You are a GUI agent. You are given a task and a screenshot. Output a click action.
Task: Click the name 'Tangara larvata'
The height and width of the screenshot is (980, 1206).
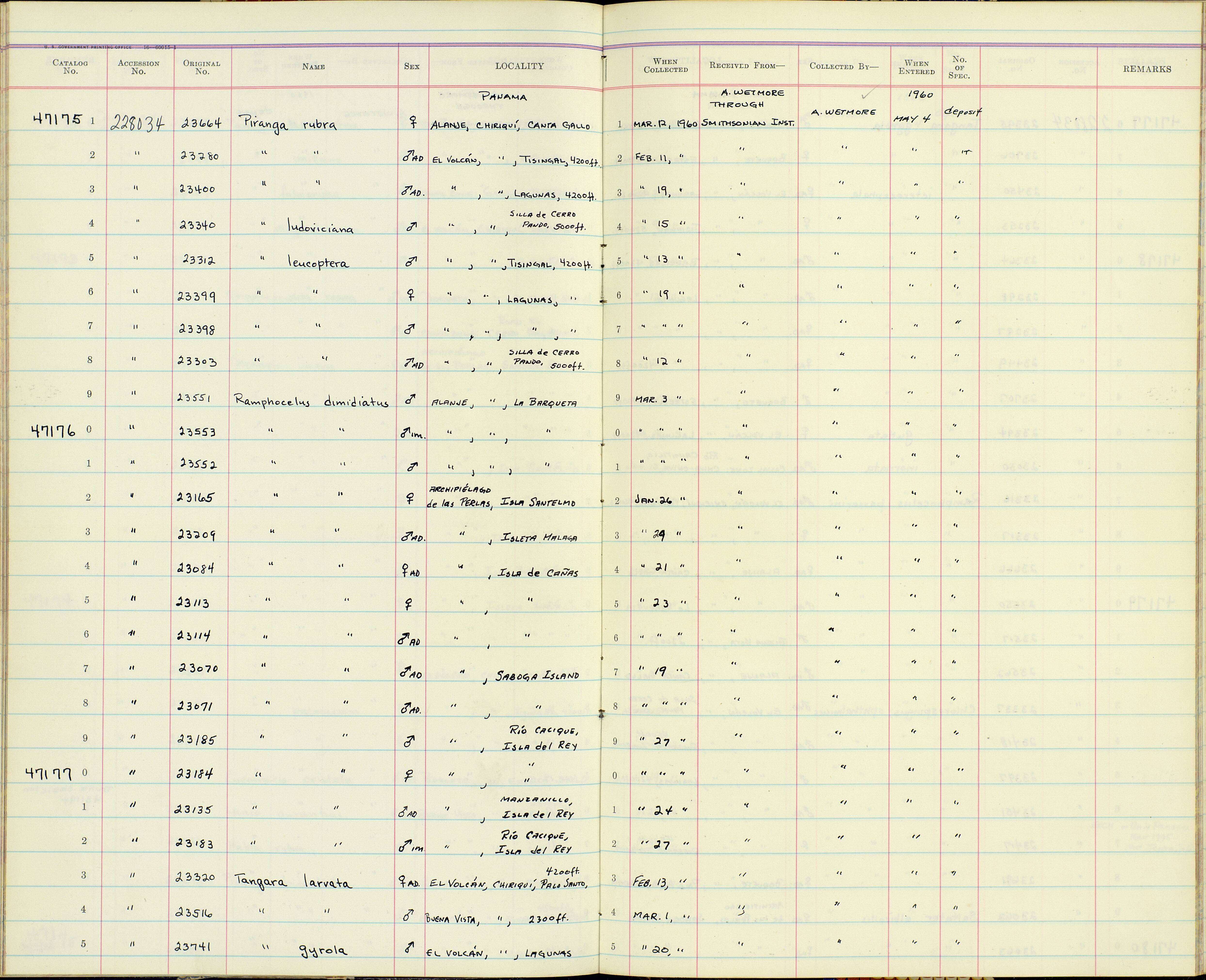click(x=293, y=882)
